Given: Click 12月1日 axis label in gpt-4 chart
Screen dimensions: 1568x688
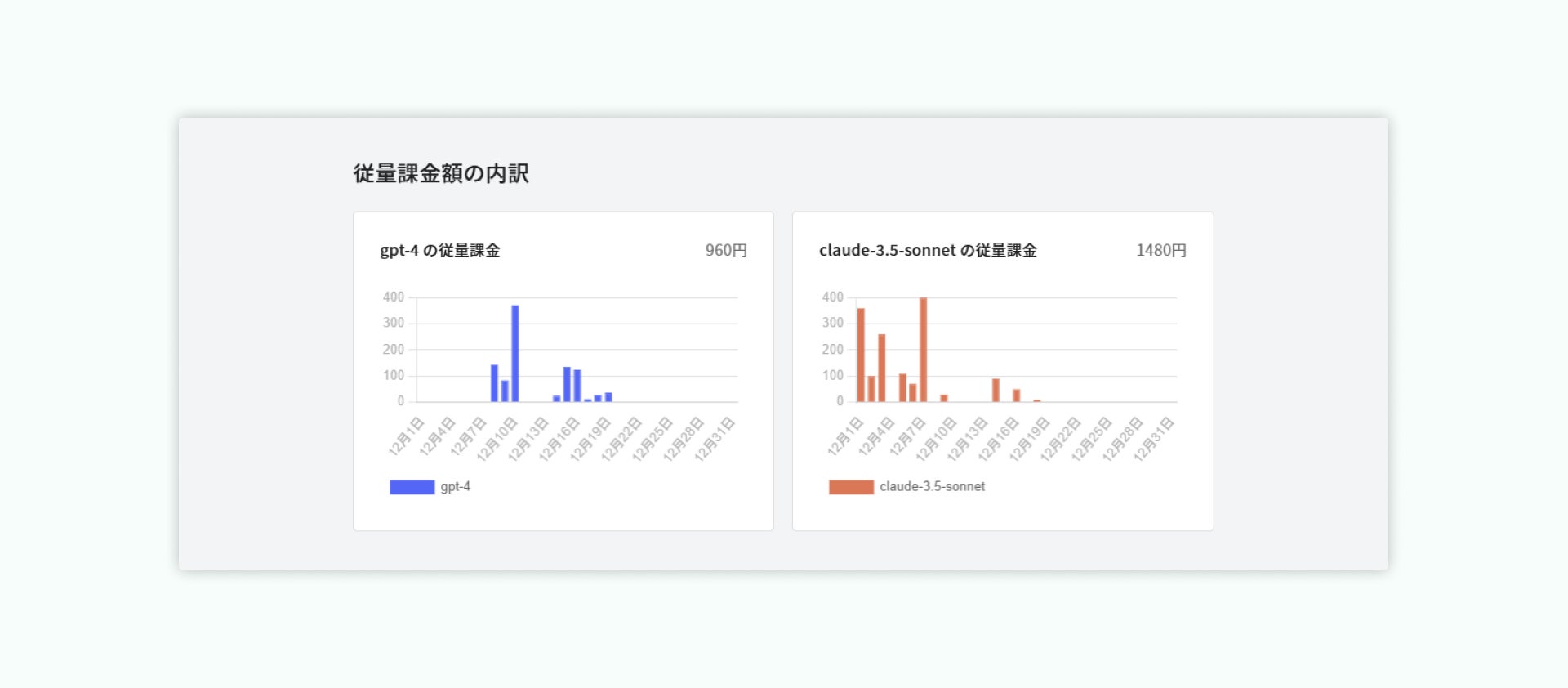Looking at the screenshot, I should pyautogui.click(x=407, y=436).
